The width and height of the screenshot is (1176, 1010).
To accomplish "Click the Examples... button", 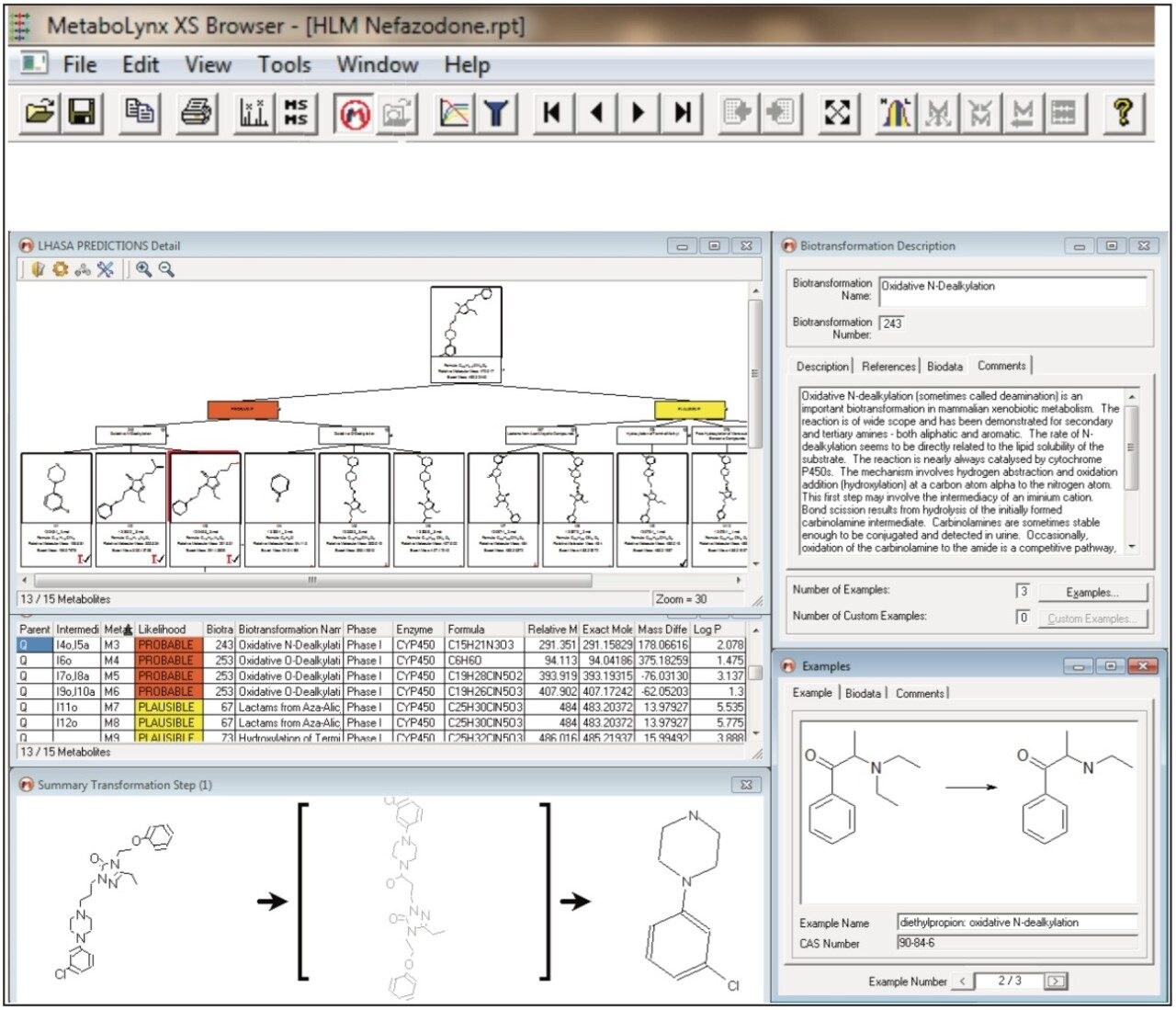I will tap(1092, 592).
